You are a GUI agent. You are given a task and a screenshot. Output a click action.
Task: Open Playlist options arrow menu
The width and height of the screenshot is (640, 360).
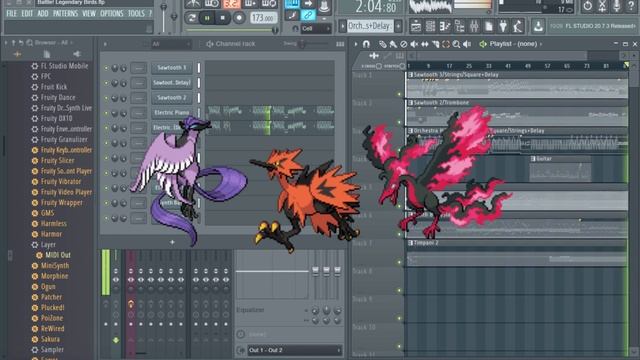[x=356, y=44]
